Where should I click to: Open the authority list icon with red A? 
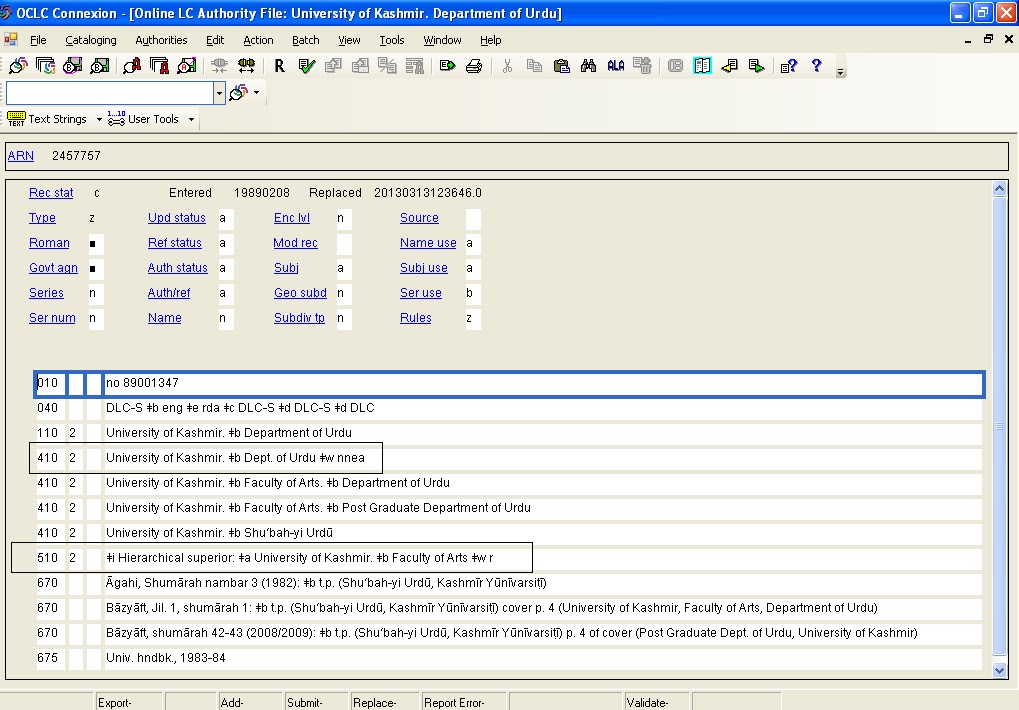click(159, 66)
